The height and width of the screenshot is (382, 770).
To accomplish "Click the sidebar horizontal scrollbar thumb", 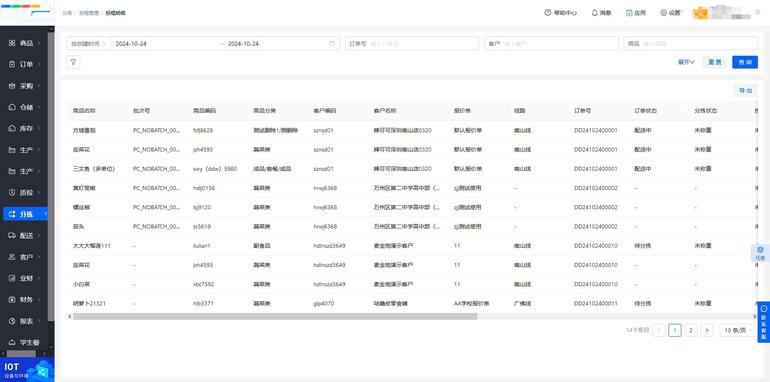I will coord(21,354).
